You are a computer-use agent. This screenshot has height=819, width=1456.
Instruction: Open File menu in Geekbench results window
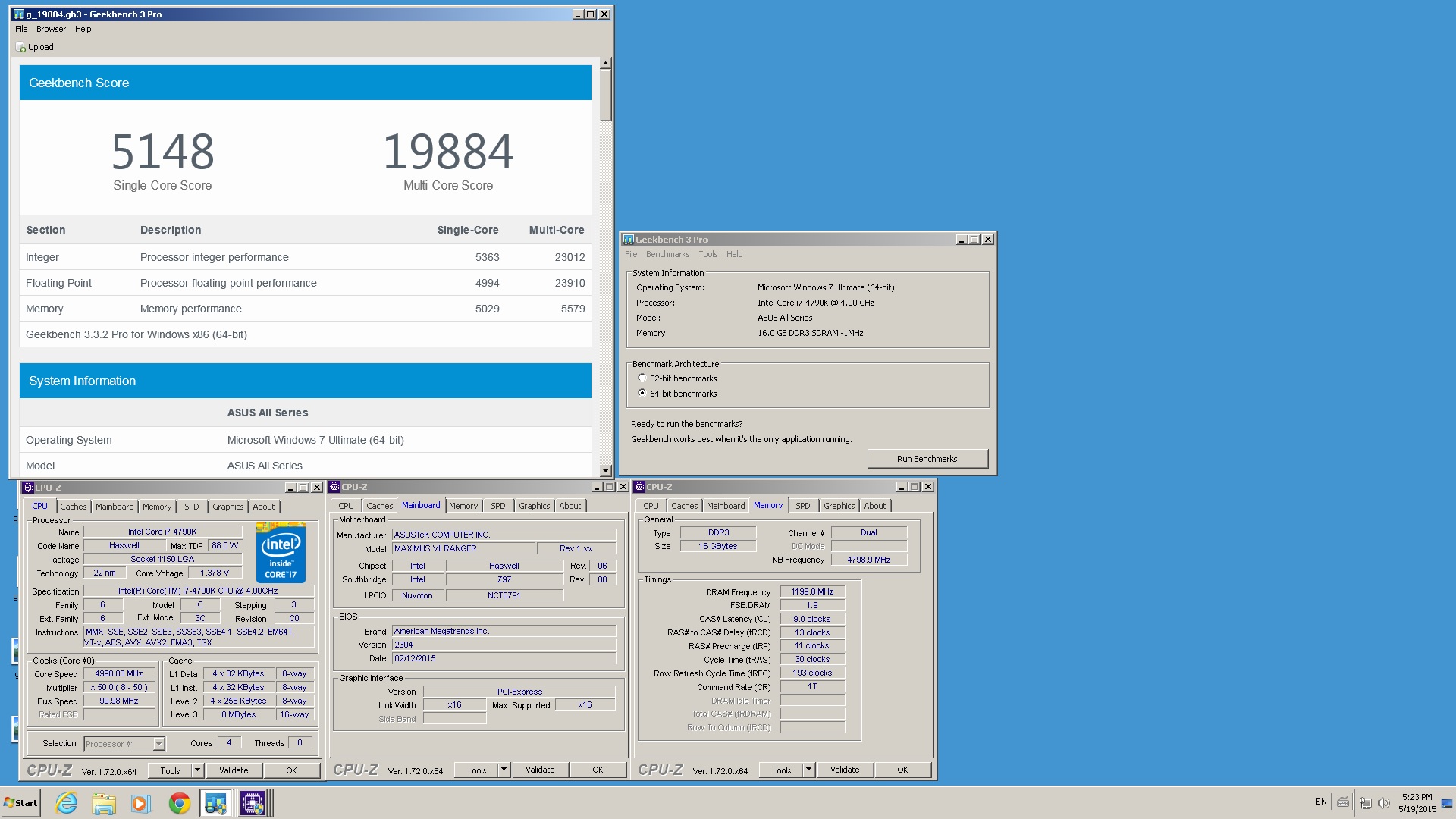21,29
